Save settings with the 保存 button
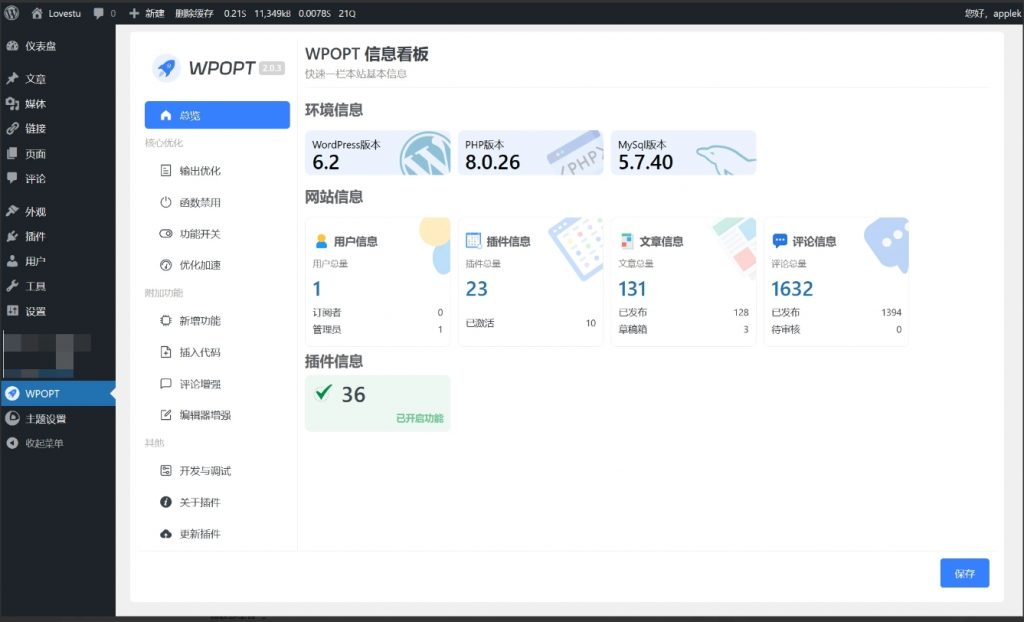The height and width of the screenshot is (622, 1024). point(965,573)
